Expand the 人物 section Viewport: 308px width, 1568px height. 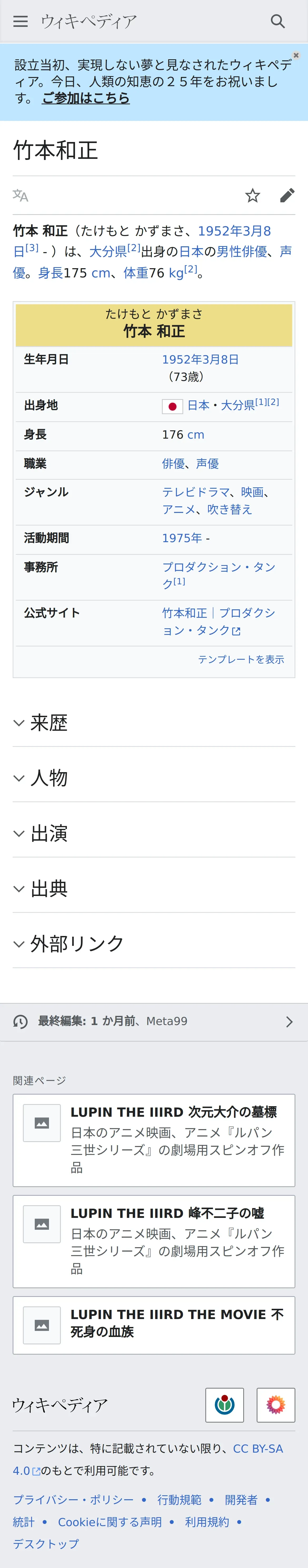click(49, 778)
